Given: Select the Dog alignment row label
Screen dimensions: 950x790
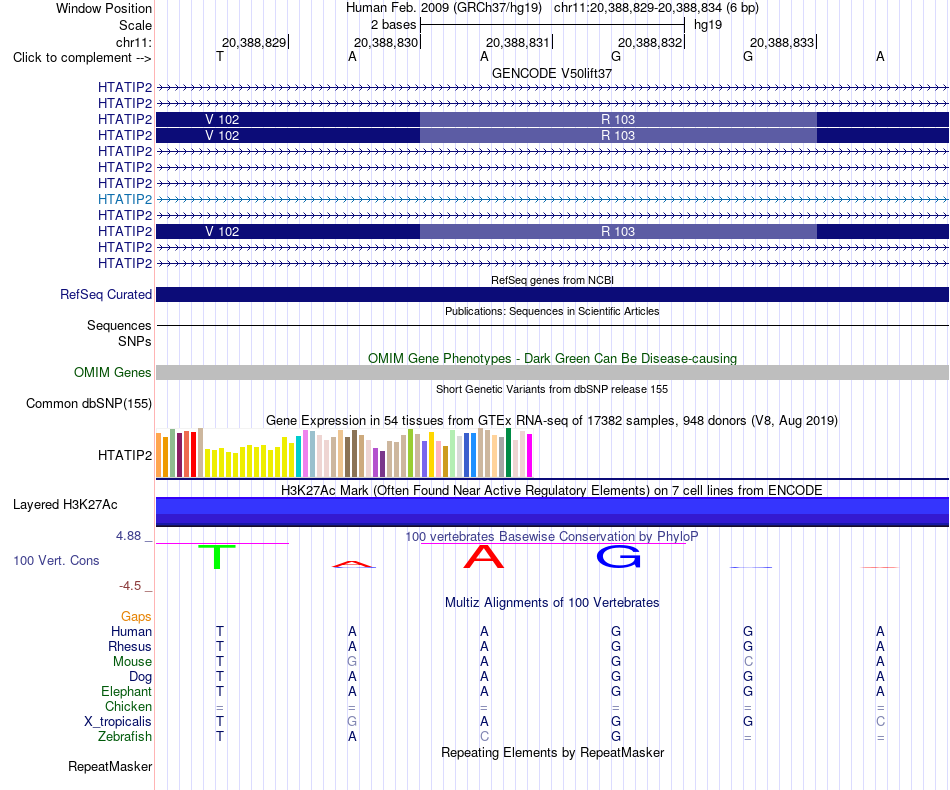Looking at the screenshot, I should [x=140, y=676].
